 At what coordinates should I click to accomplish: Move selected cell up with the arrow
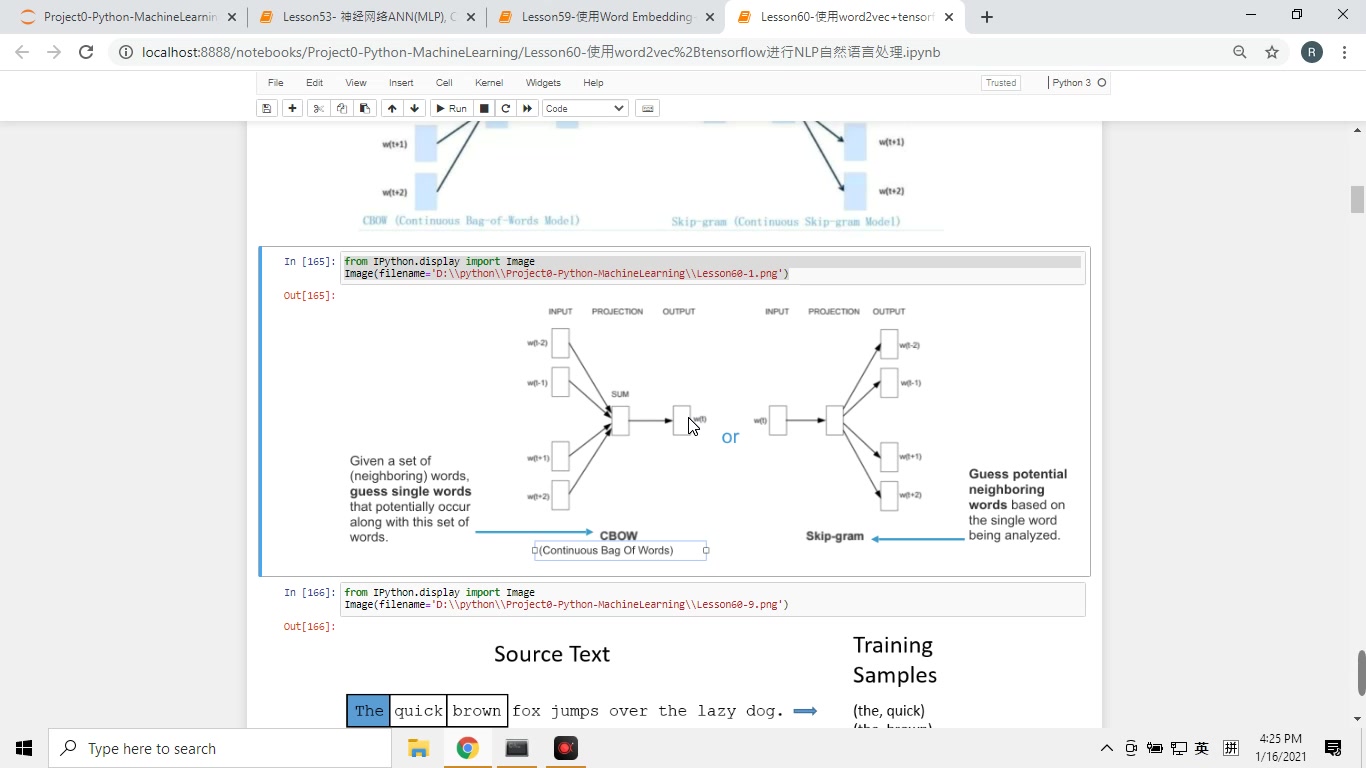click(x=392, y=108)
